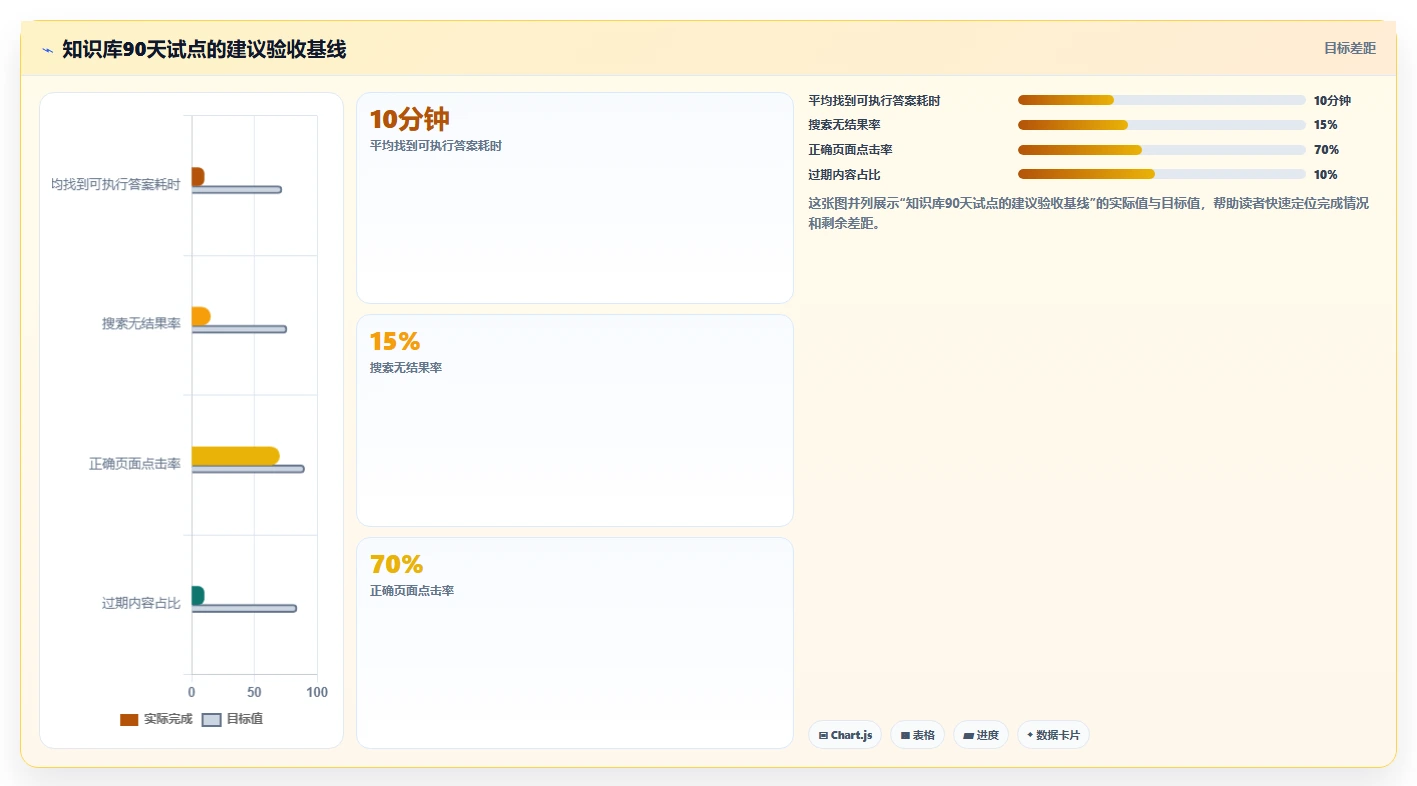
Task: Click the gray 正确页面点击率 target bar
Action: [248, 469]
